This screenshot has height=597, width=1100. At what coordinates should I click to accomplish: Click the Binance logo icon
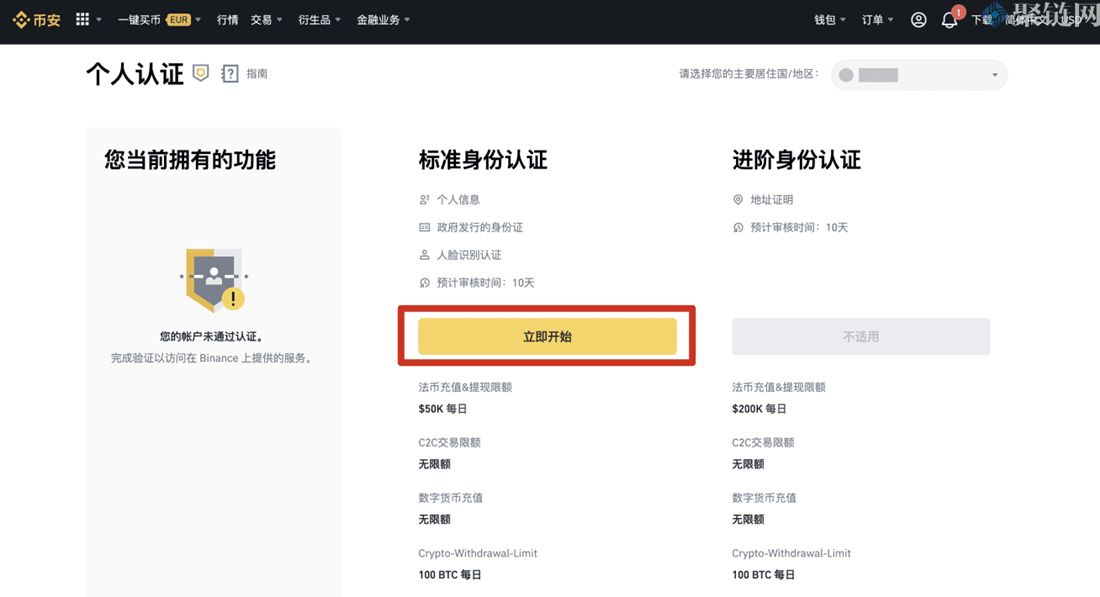click(x=22, y=19)
